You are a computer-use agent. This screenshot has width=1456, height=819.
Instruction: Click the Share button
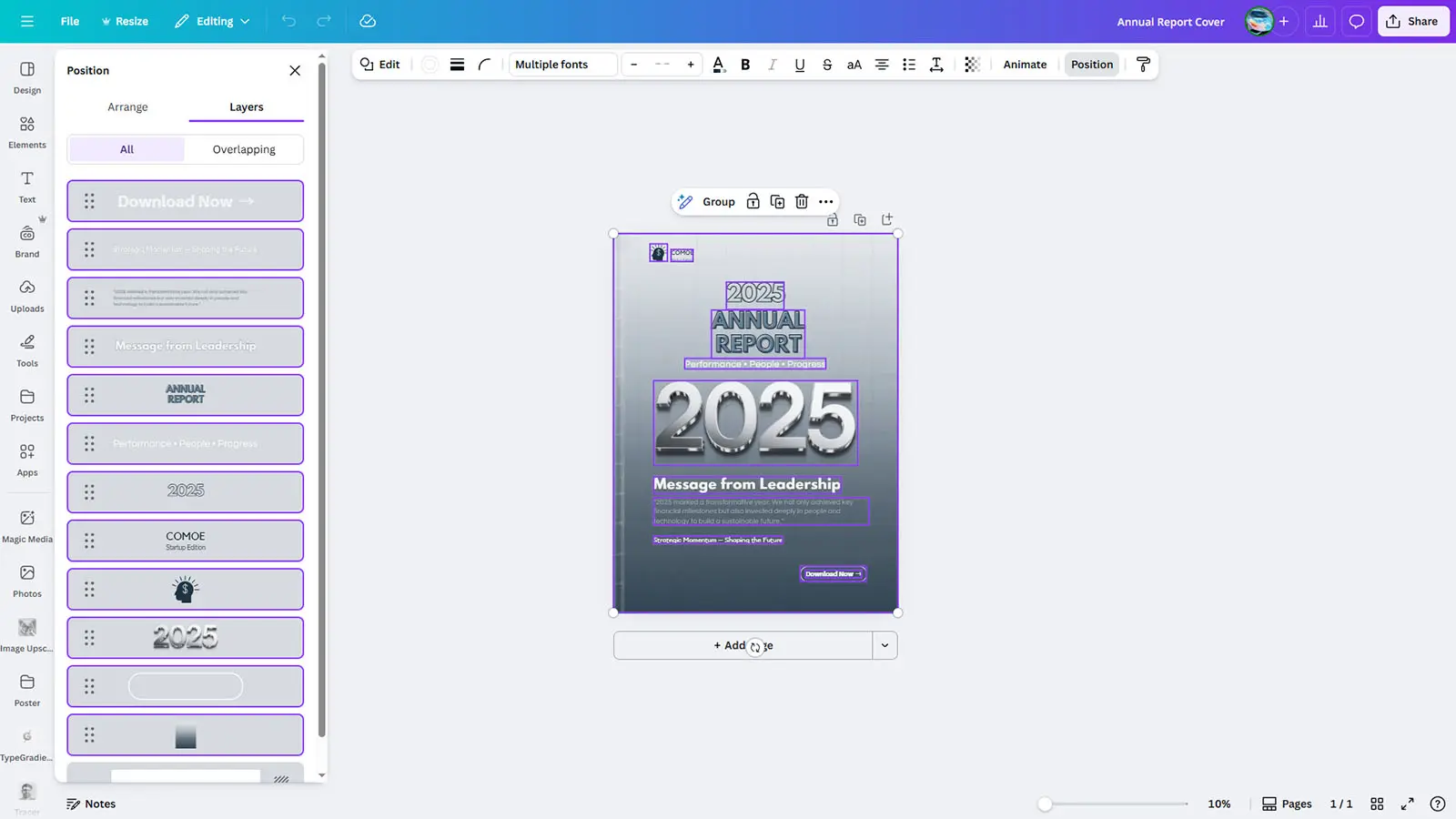[1412, 21]
